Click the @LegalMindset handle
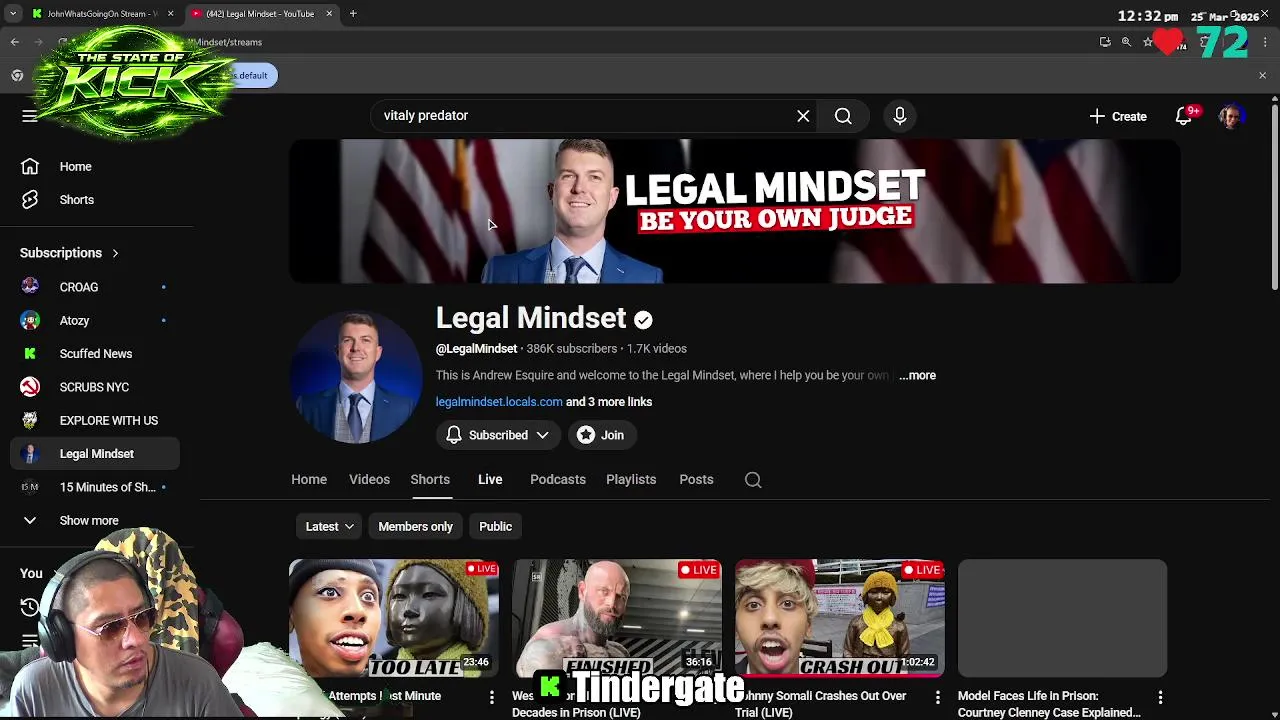The width and height of the screenshot is (1280, 720). coord(476,349)
